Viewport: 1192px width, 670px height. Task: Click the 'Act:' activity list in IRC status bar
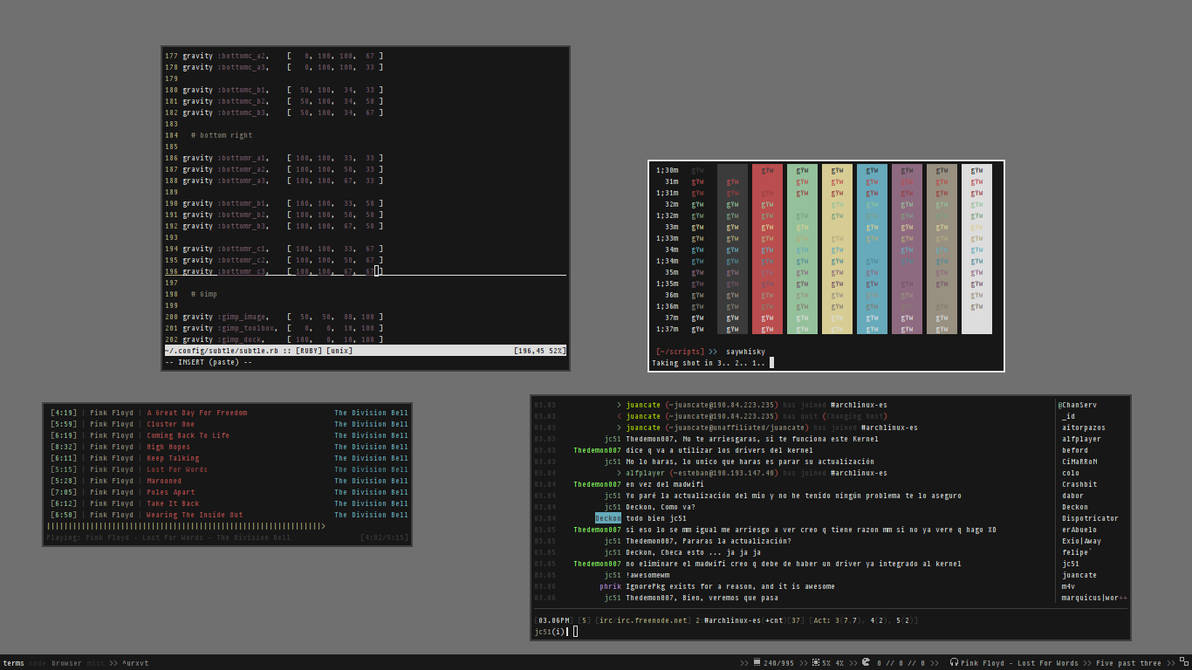(864, 621)
